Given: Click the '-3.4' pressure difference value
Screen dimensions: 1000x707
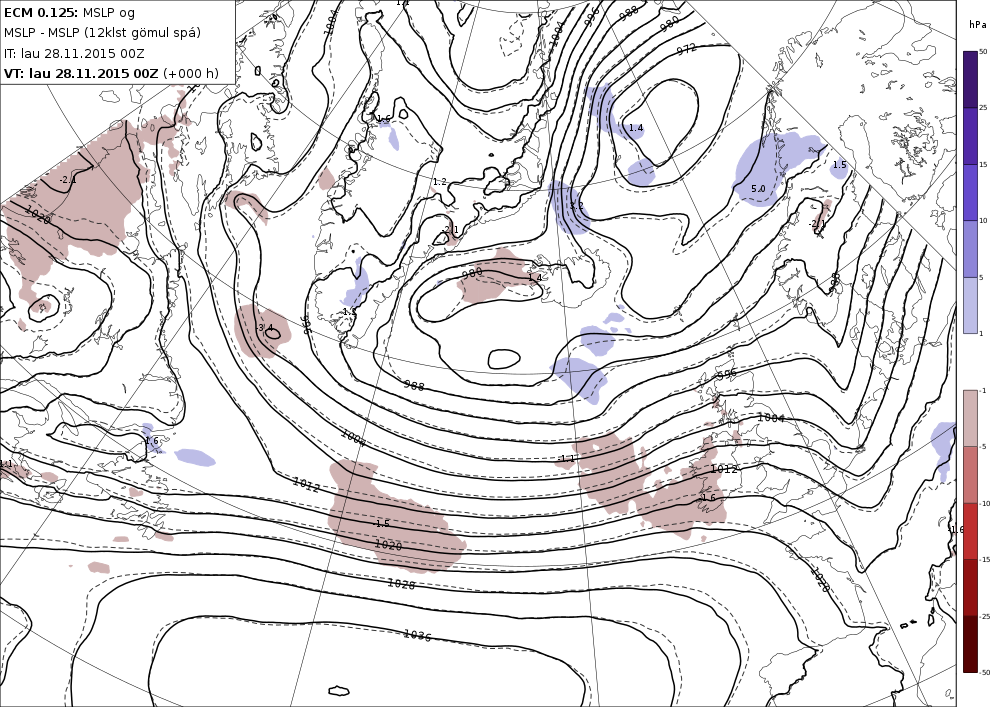Looking at the screenshot, I should click(x=264, y=328).
